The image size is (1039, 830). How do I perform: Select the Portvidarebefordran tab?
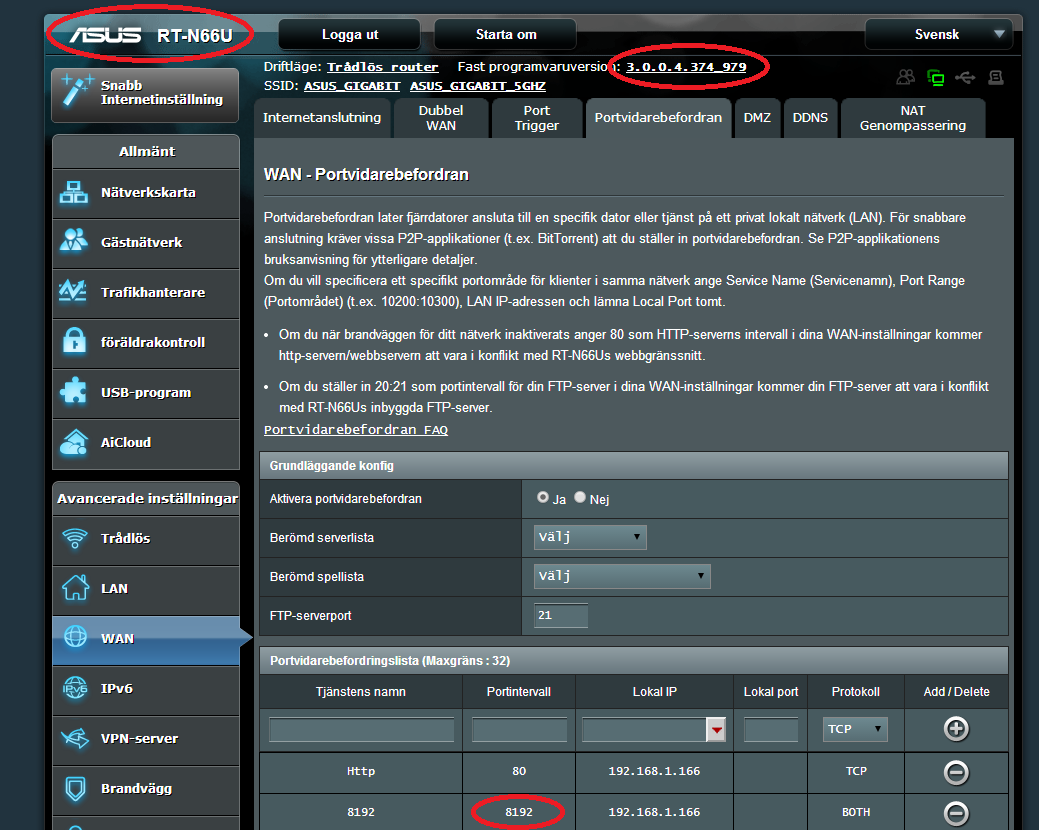(x=658, y=118)
